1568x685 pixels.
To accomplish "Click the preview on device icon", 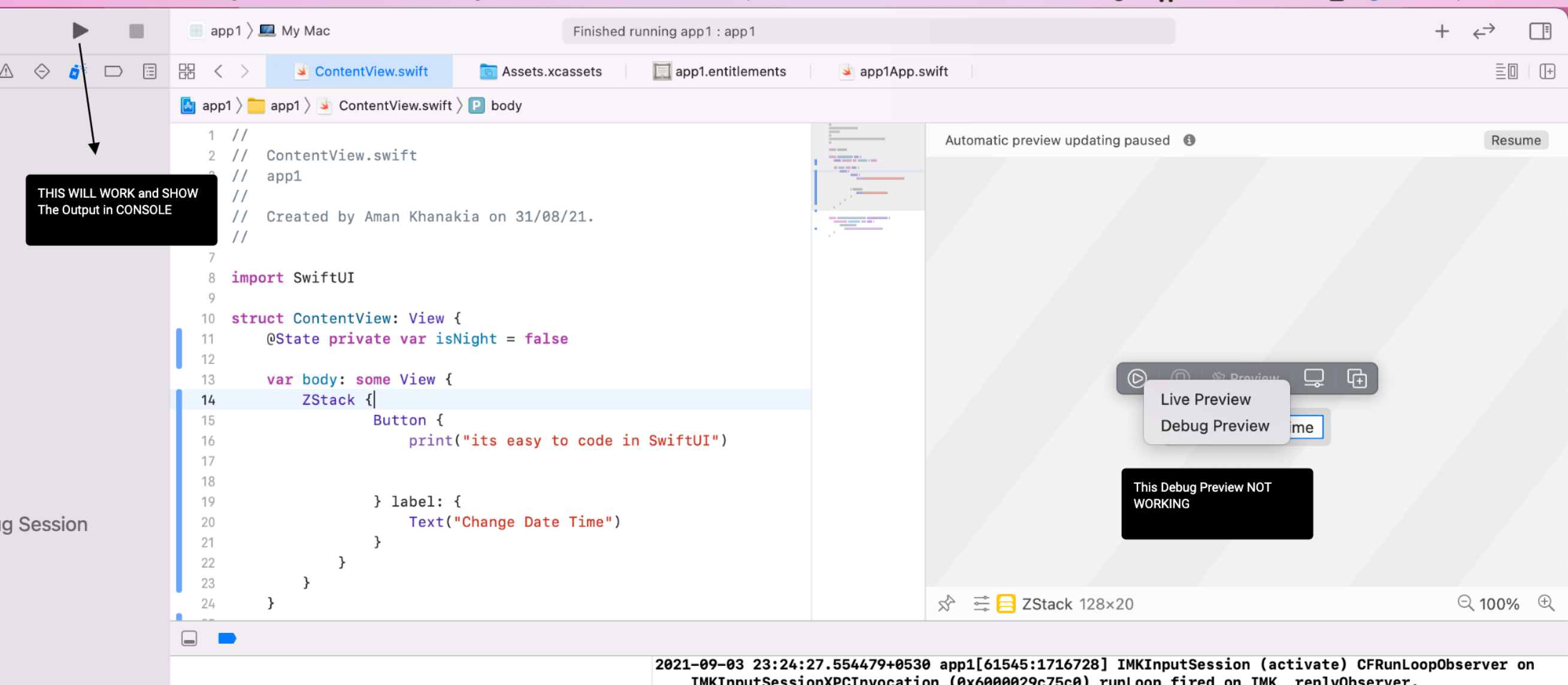I will click(1313, 378).
